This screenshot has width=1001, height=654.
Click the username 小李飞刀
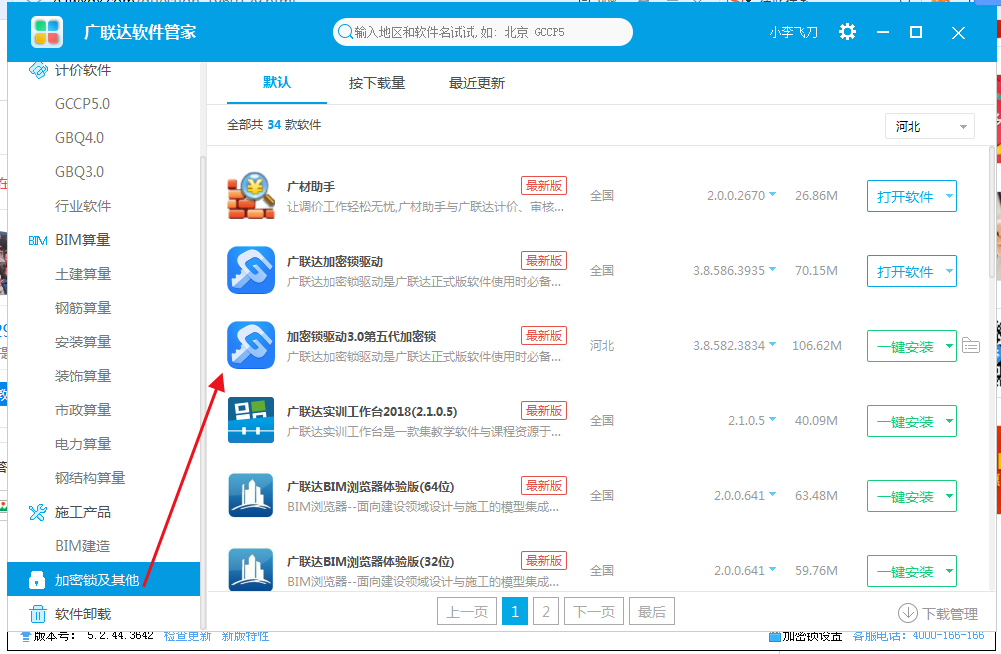point(794,32)
